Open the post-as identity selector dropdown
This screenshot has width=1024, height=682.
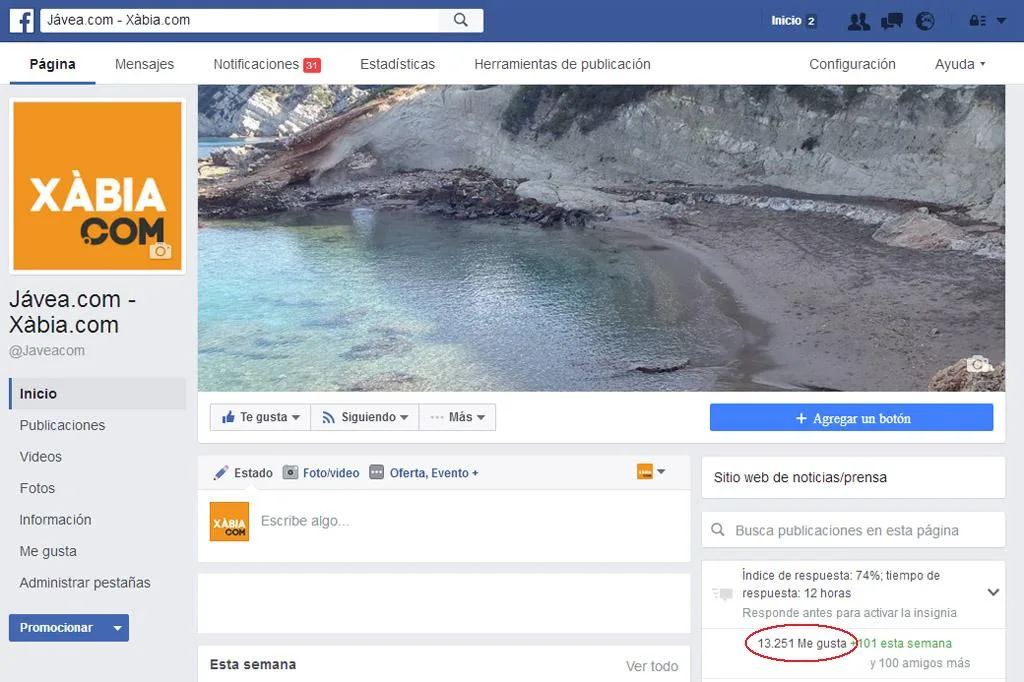650,472
